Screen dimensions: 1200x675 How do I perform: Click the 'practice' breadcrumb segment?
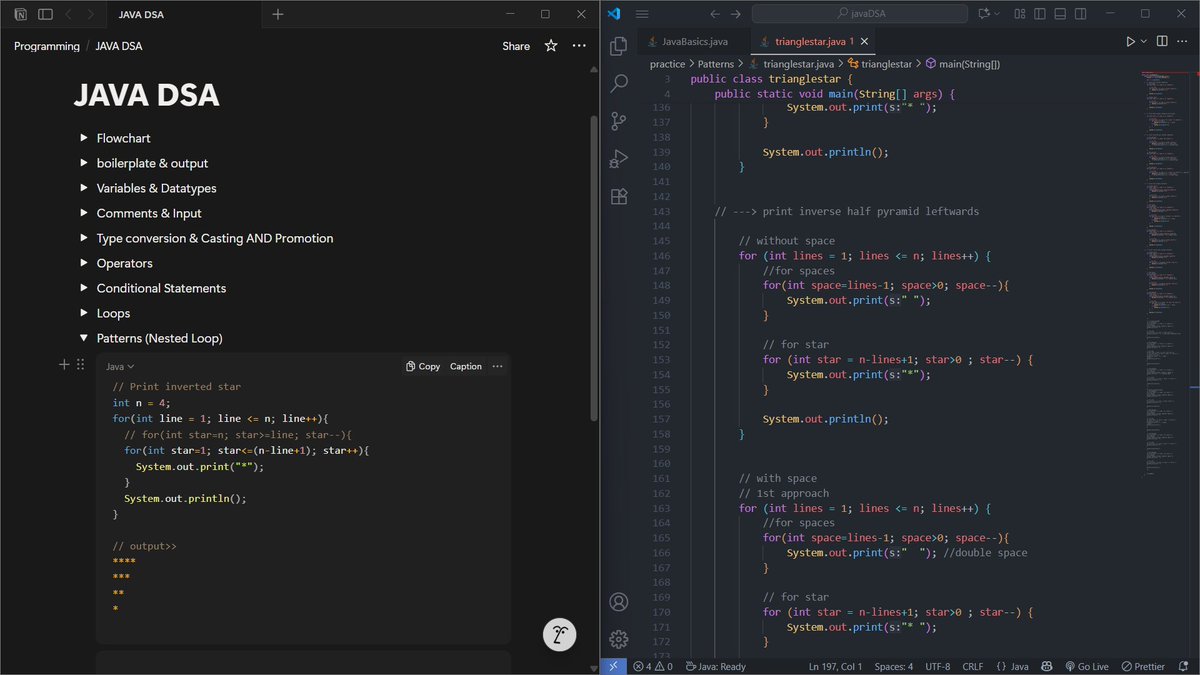667,64
